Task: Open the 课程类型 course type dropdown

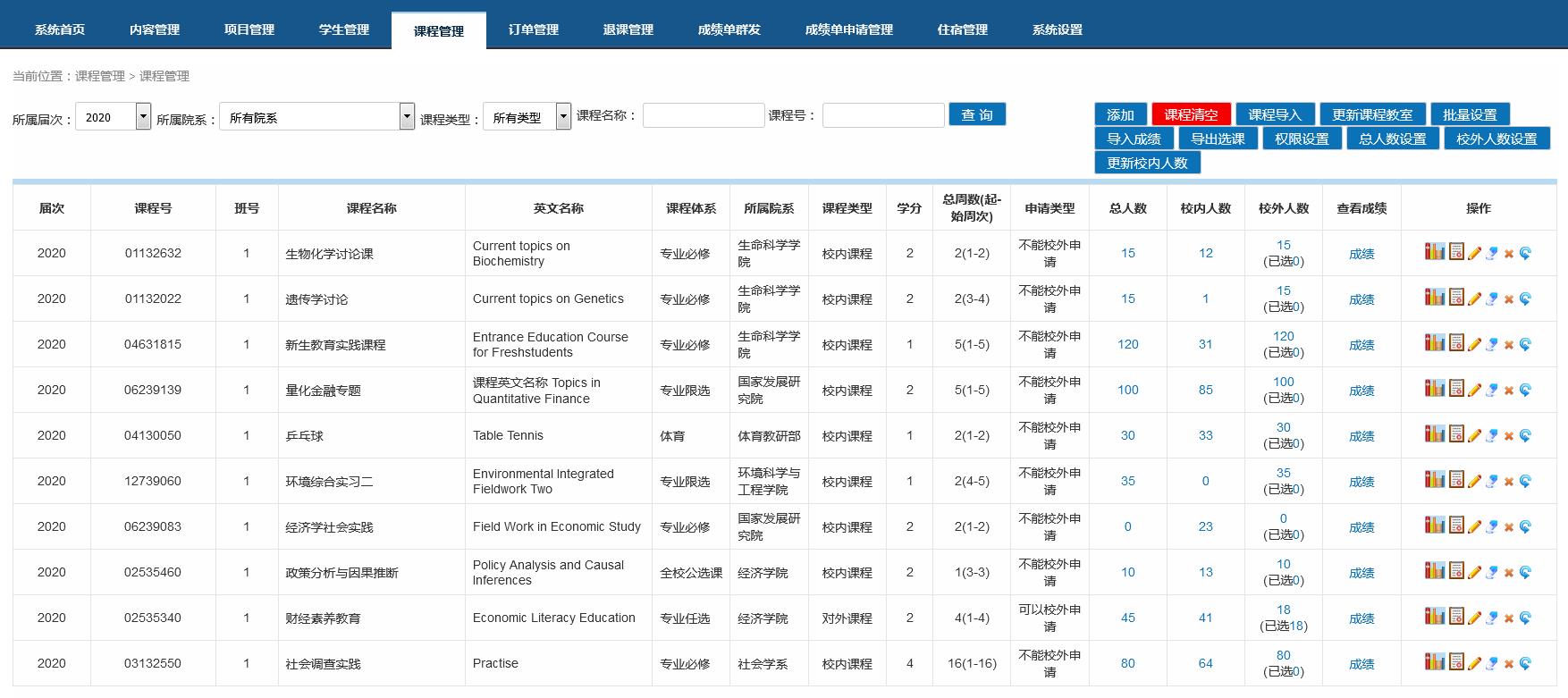Action: (563, 116)
